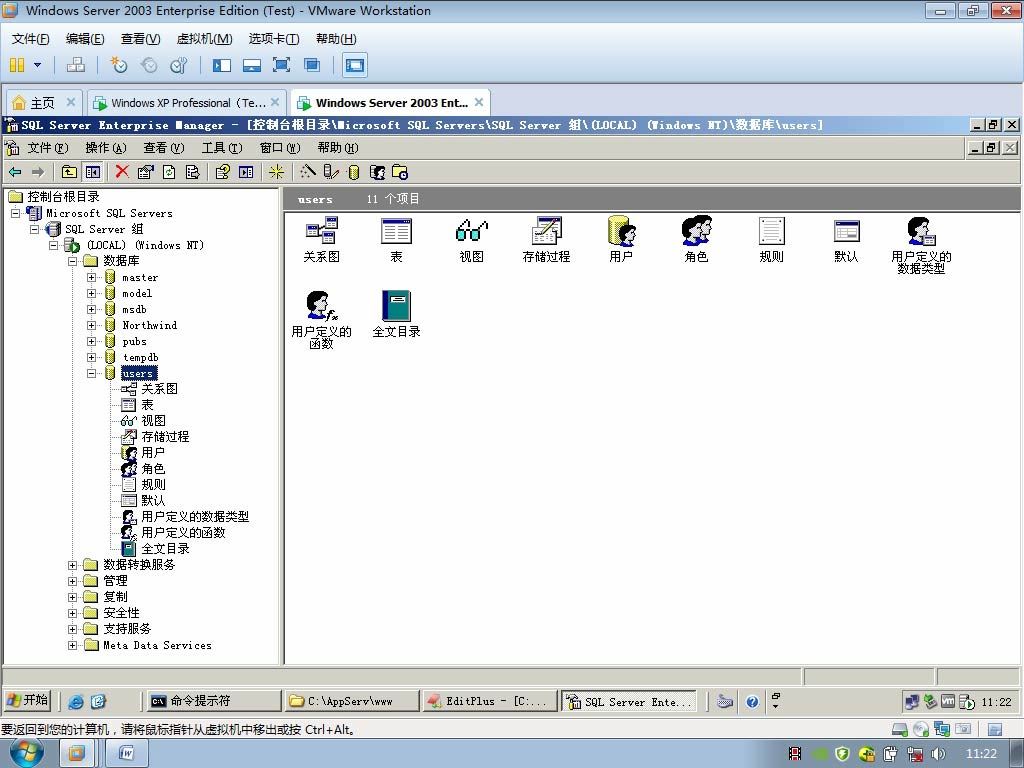Click the Help question-mark toolbar icon
This screenshot has height=768, width=1024.
pos(223,172)
